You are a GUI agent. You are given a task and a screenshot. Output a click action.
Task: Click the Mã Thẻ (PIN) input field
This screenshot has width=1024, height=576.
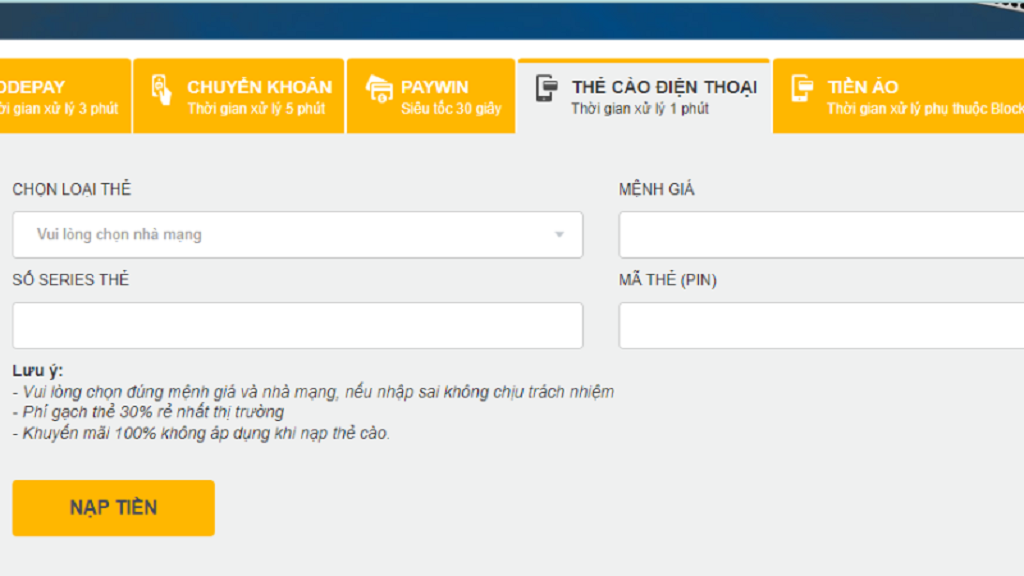click(x=820, y=326)
